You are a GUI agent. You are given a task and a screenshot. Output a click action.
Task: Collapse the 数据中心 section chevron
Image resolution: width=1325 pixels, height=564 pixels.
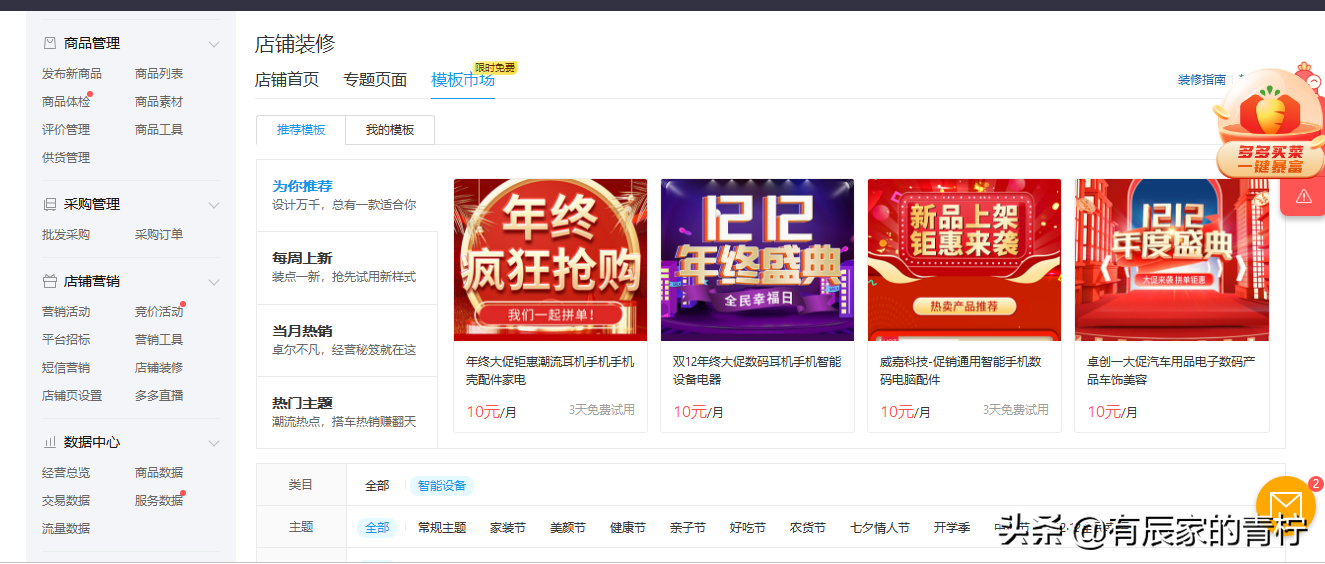click(x=213, y=443)
